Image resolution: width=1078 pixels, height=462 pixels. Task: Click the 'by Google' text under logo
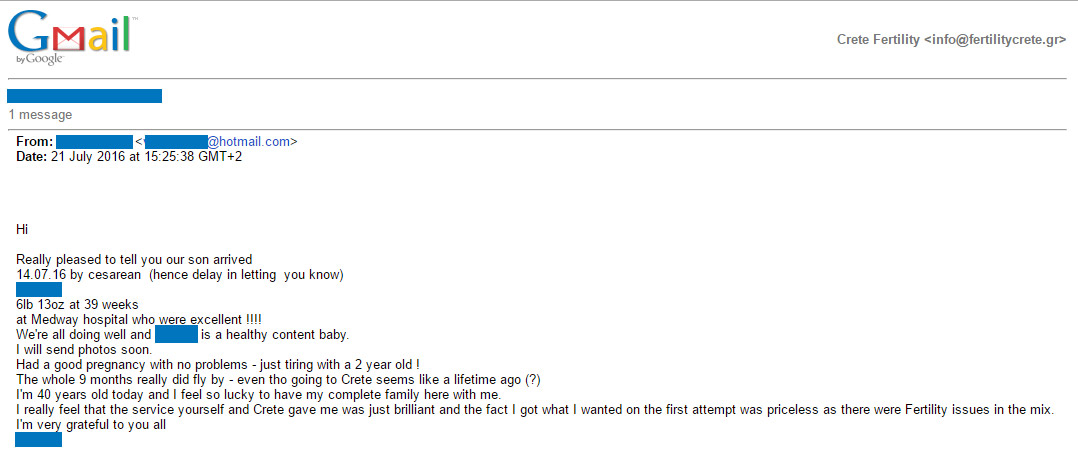pyautogui.click(x=40, y=59)
